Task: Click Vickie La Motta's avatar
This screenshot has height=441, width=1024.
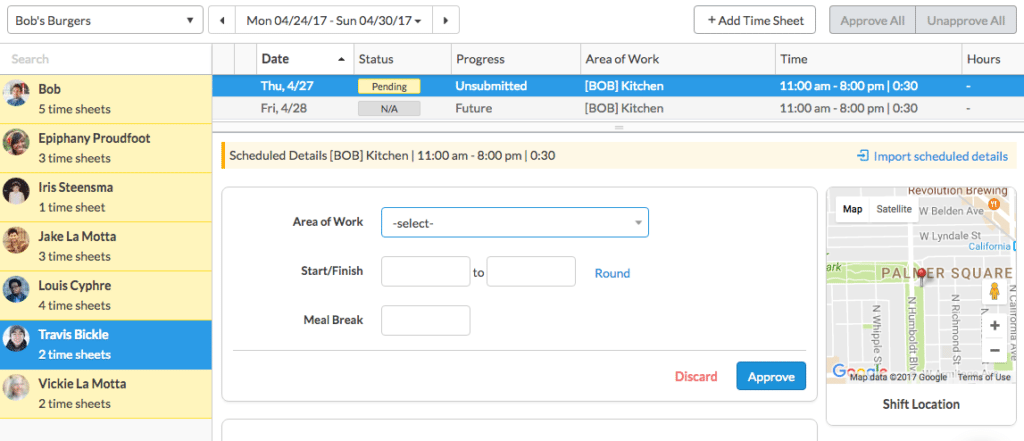Action: 16,387
